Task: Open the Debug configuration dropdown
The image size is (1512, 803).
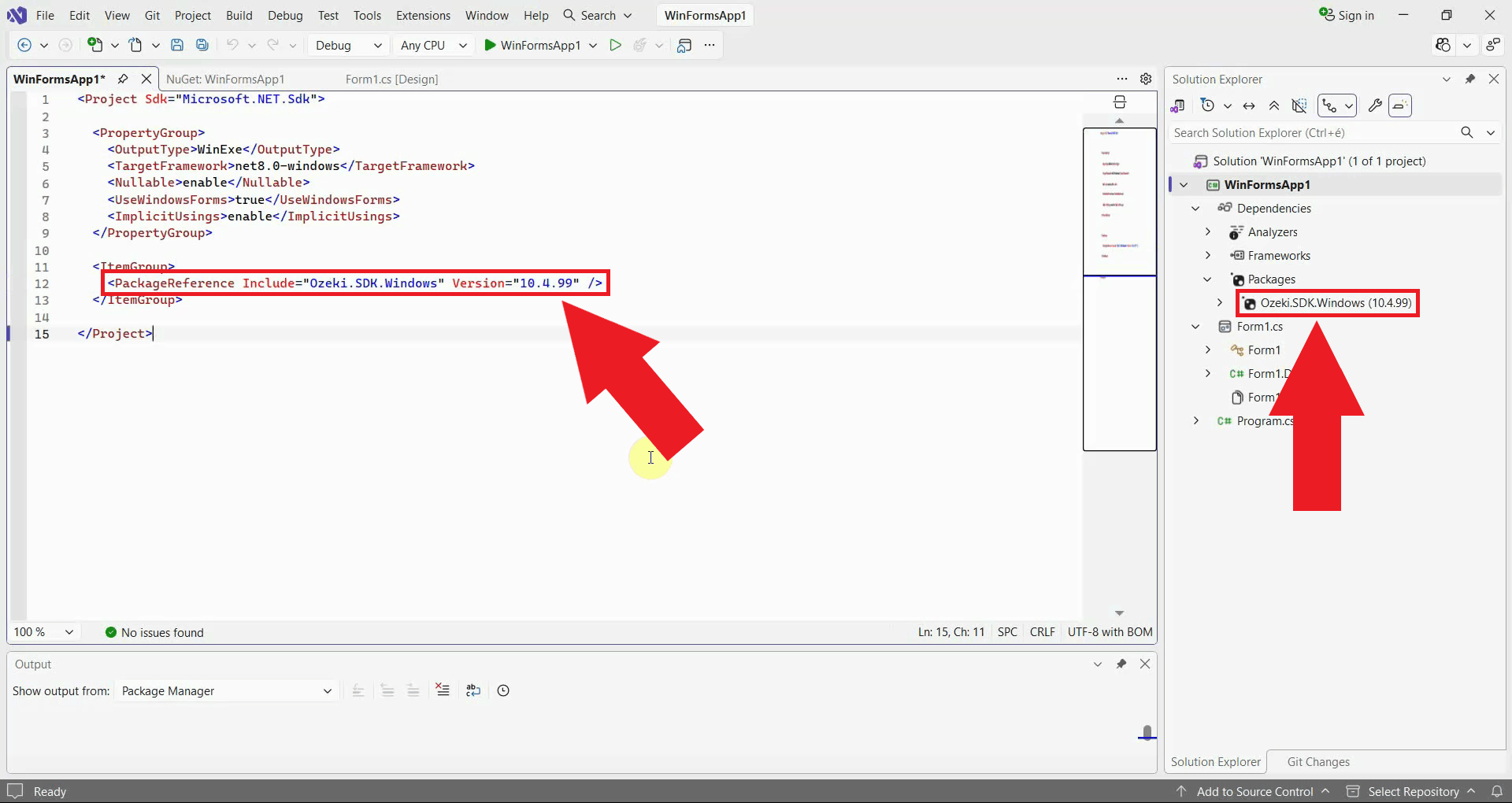Action: point(348,45)
